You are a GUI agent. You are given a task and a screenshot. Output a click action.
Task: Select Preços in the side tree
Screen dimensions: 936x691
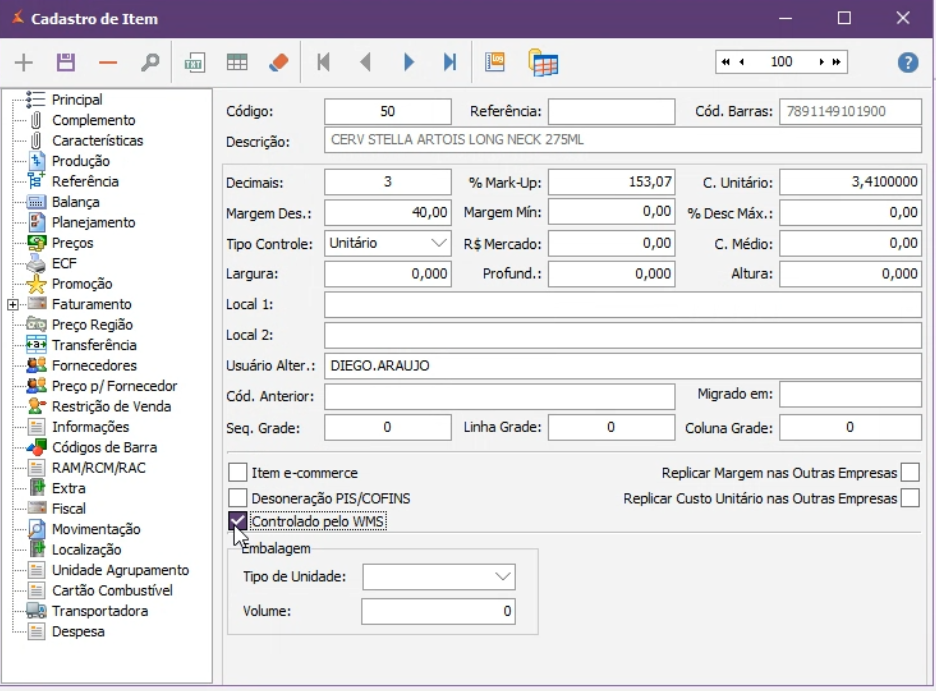tap(72, 243)
